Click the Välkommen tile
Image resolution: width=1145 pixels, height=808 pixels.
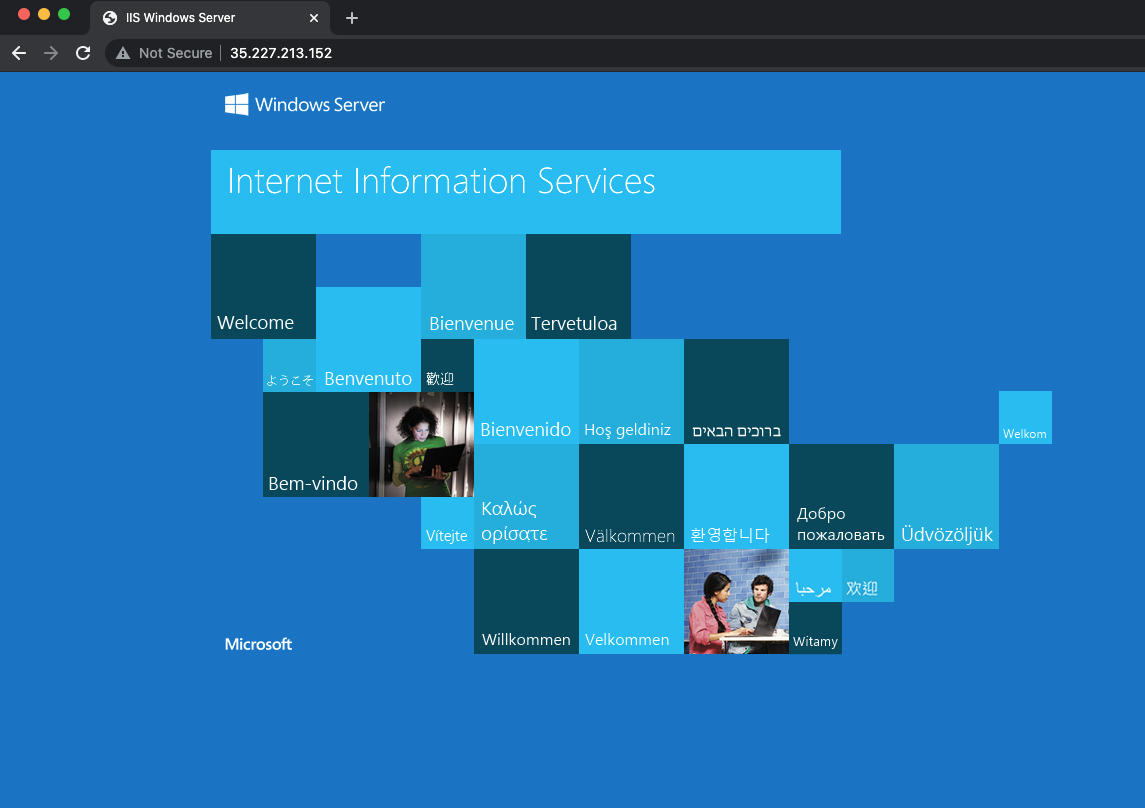click(632, 496)
